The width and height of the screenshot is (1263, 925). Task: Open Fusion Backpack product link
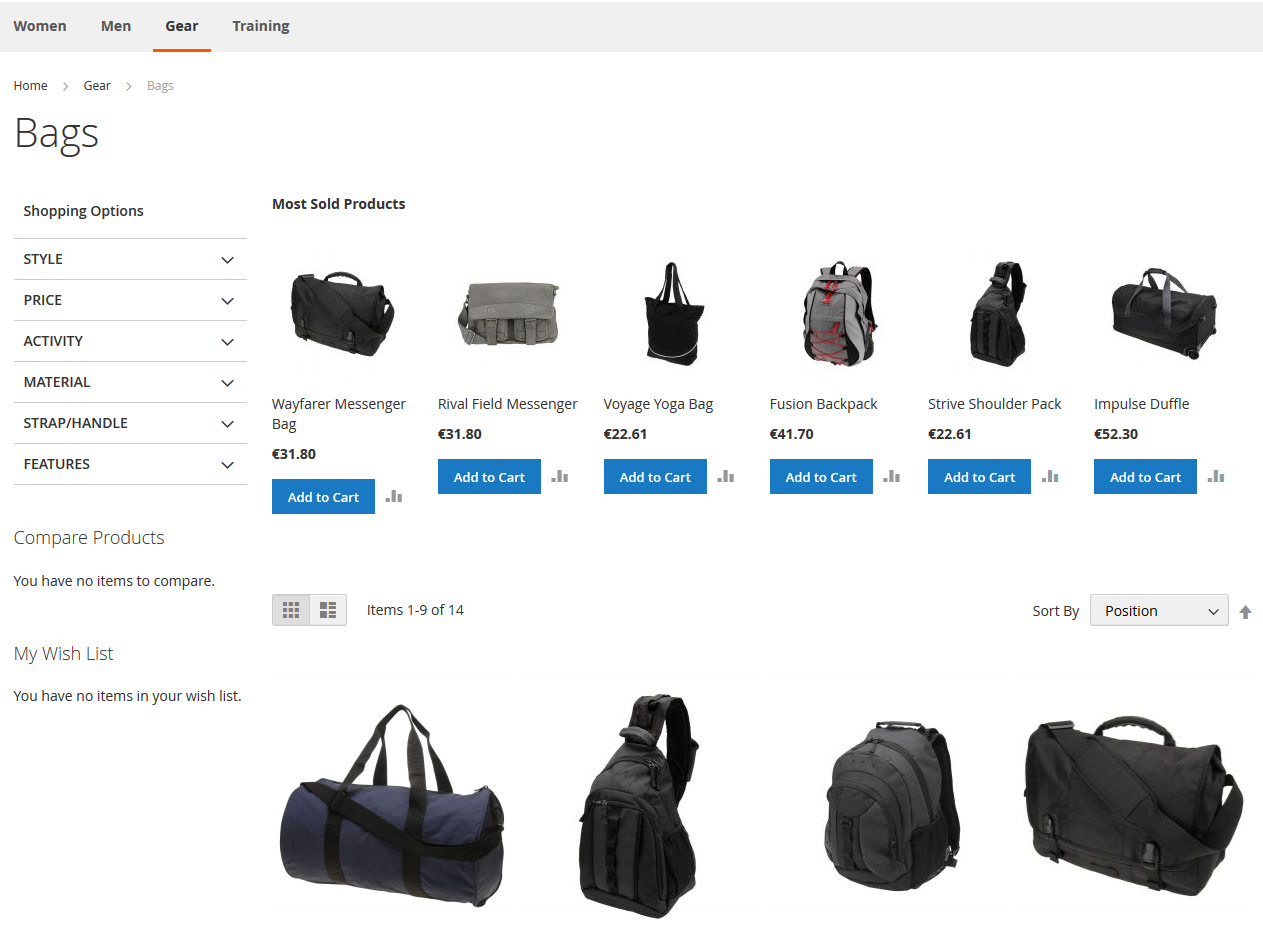(823, 404)
